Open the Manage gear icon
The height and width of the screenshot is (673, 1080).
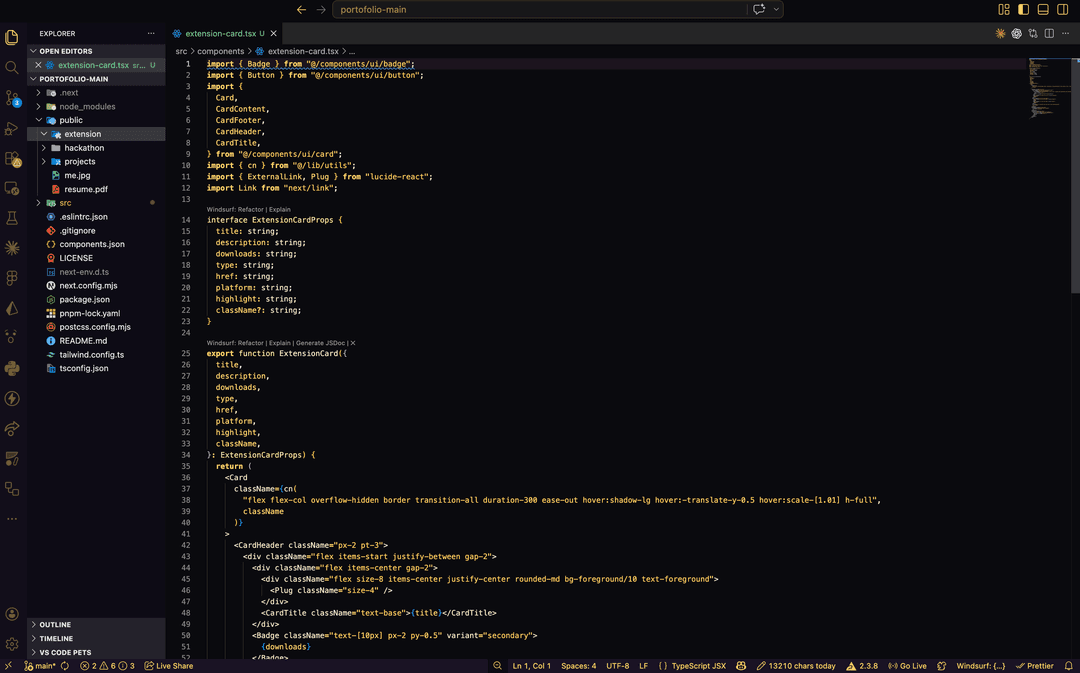coord(12,644)
